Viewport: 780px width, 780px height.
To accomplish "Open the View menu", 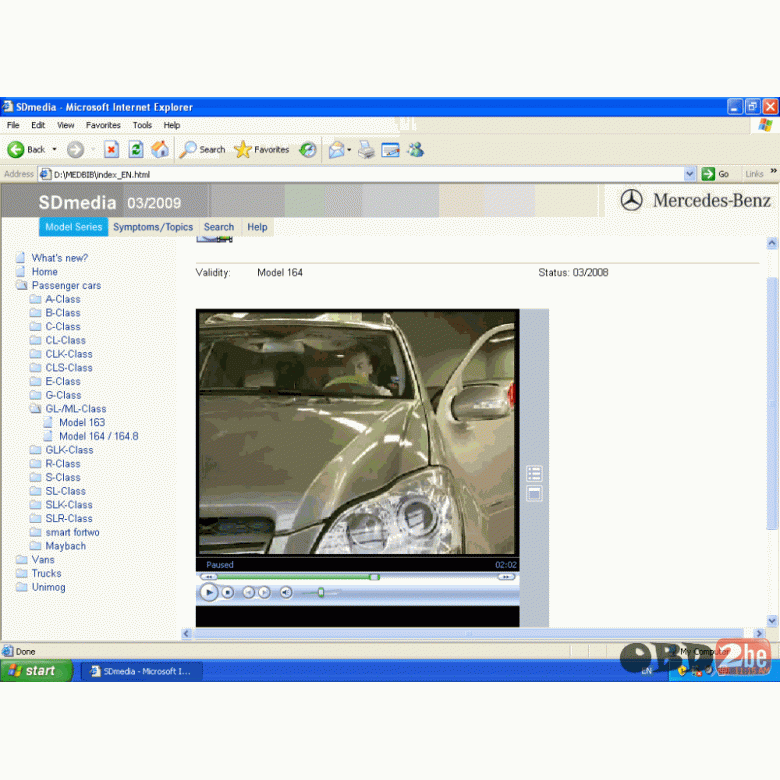I will coord(65,125).
